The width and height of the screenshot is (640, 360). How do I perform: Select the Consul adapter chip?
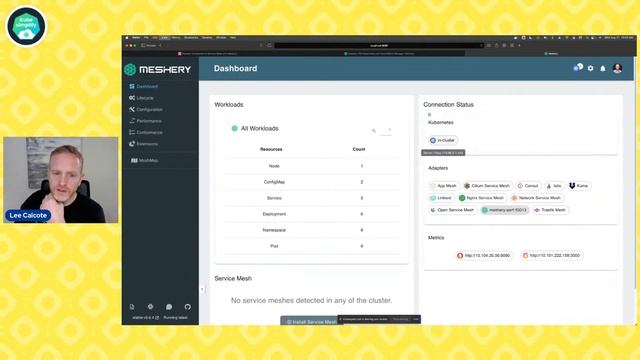tap(528, 186)
